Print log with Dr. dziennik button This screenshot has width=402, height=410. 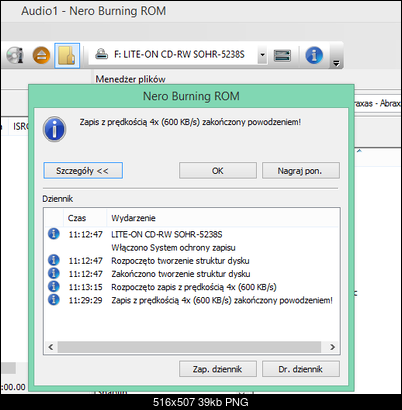tap(301, 369)
